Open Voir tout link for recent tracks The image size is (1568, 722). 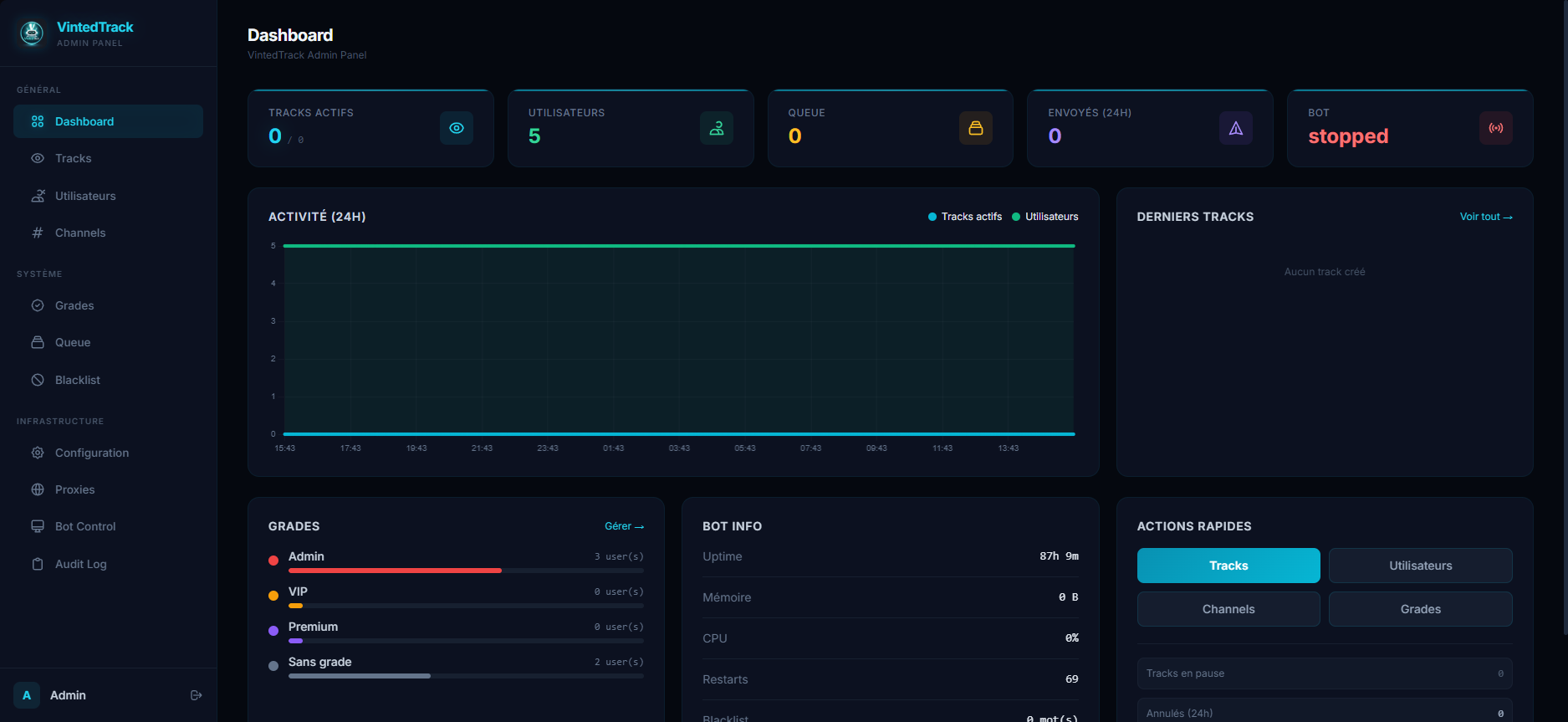(1486, 217)
